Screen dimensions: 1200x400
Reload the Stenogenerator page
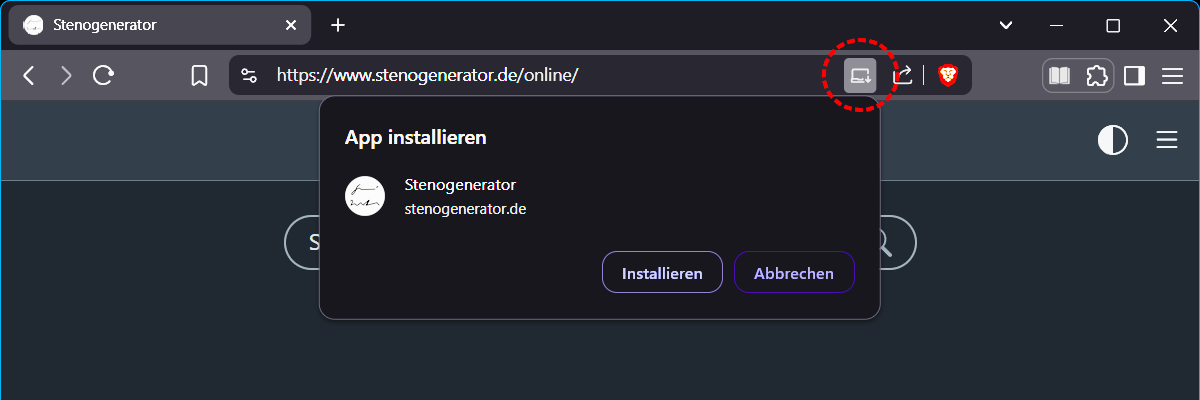pyautogui.click(x=103, y=75)
